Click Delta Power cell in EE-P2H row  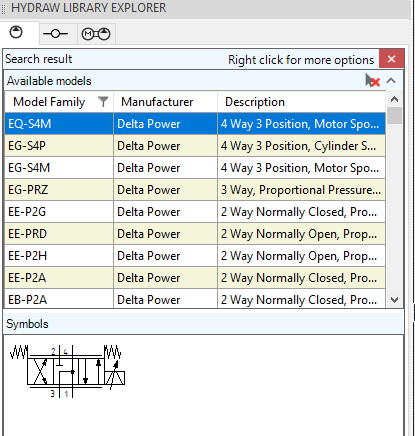click(x=165, y=256)
